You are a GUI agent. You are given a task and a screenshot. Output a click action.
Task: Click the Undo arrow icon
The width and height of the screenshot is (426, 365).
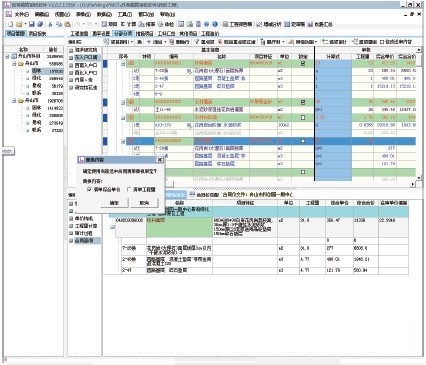click(78, 24)
